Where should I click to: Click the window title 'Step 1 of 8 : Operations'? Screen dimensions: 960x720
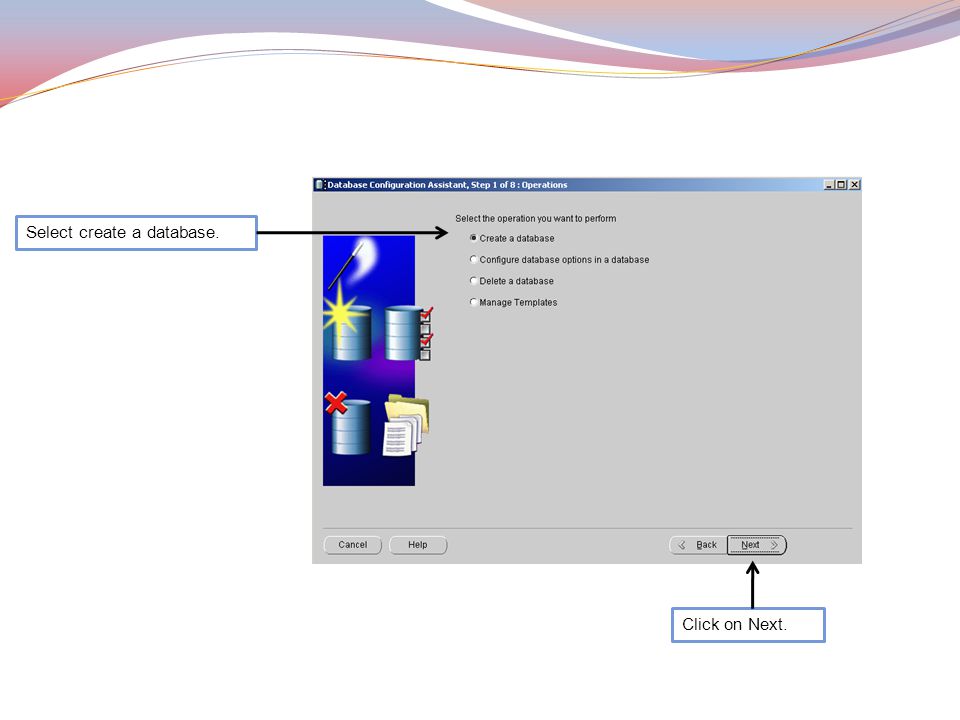519,185
